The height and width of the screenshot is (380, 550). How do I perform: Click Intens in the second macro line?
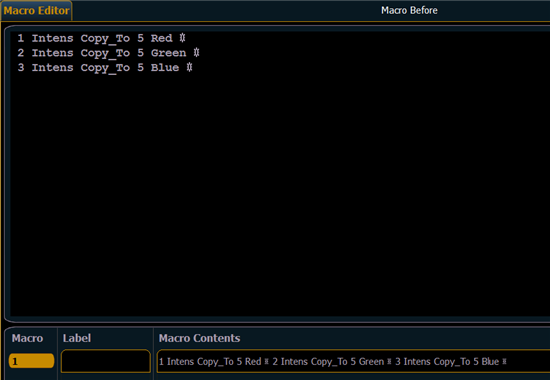point(53,53)
